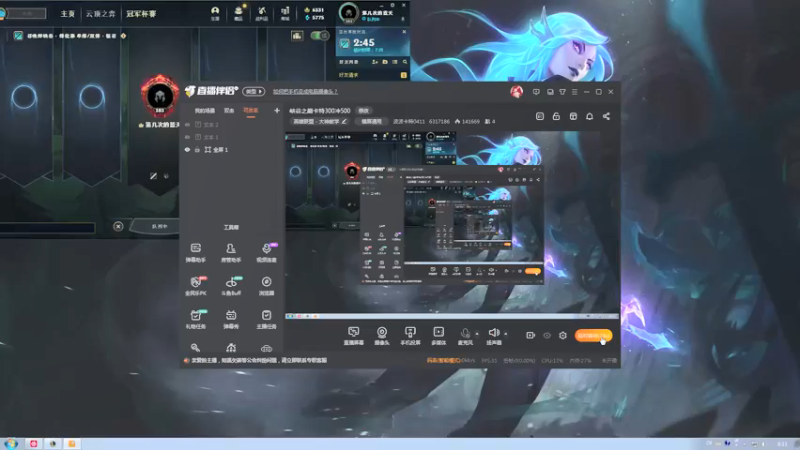Open the 斗鱼buff tool
800x450 pixels.
(x=231, y=286)
